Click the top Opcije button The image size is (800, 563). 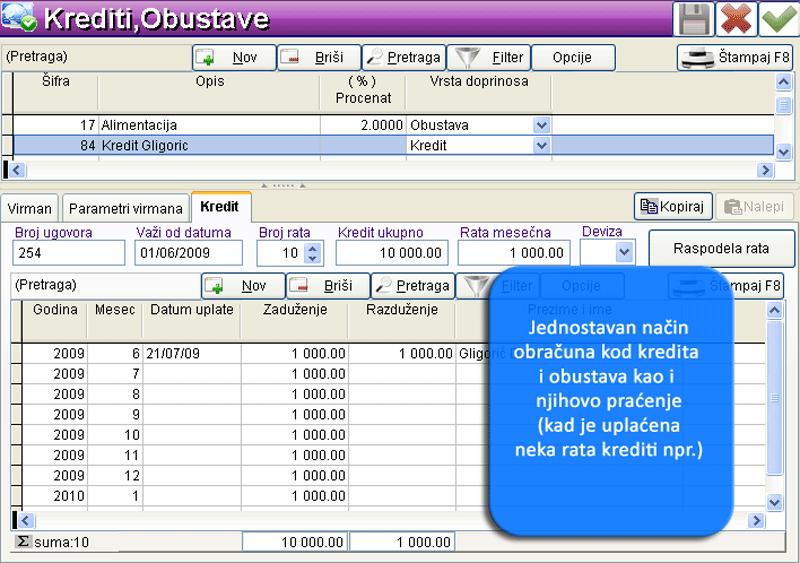click(572, 58)
